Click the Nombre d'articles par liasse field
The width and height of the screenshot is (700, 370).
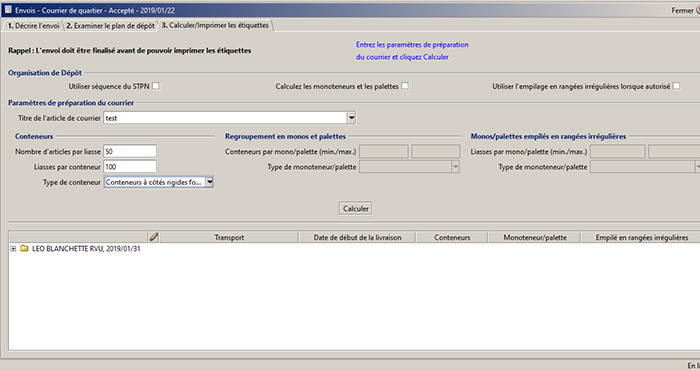130,151
